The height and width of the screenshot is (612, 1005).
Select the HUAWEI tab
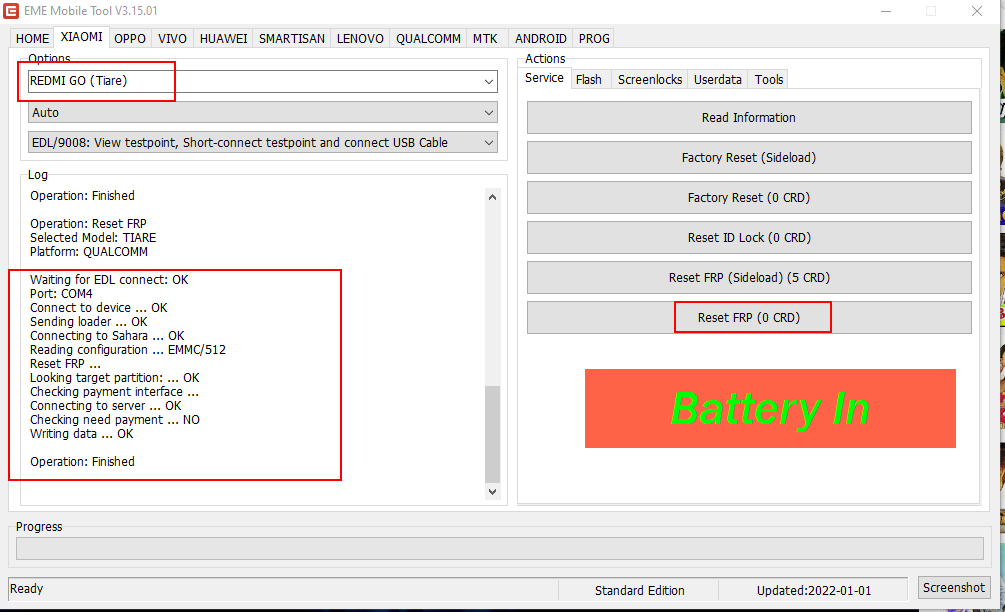click(223, 38)
